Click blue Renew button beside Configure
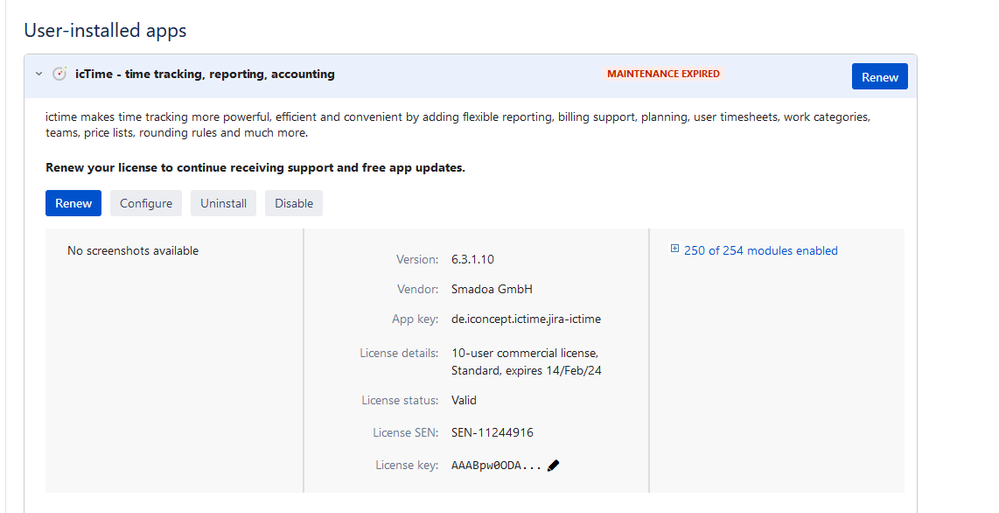This screenshot has height=513, width=999. pos(73,203)
